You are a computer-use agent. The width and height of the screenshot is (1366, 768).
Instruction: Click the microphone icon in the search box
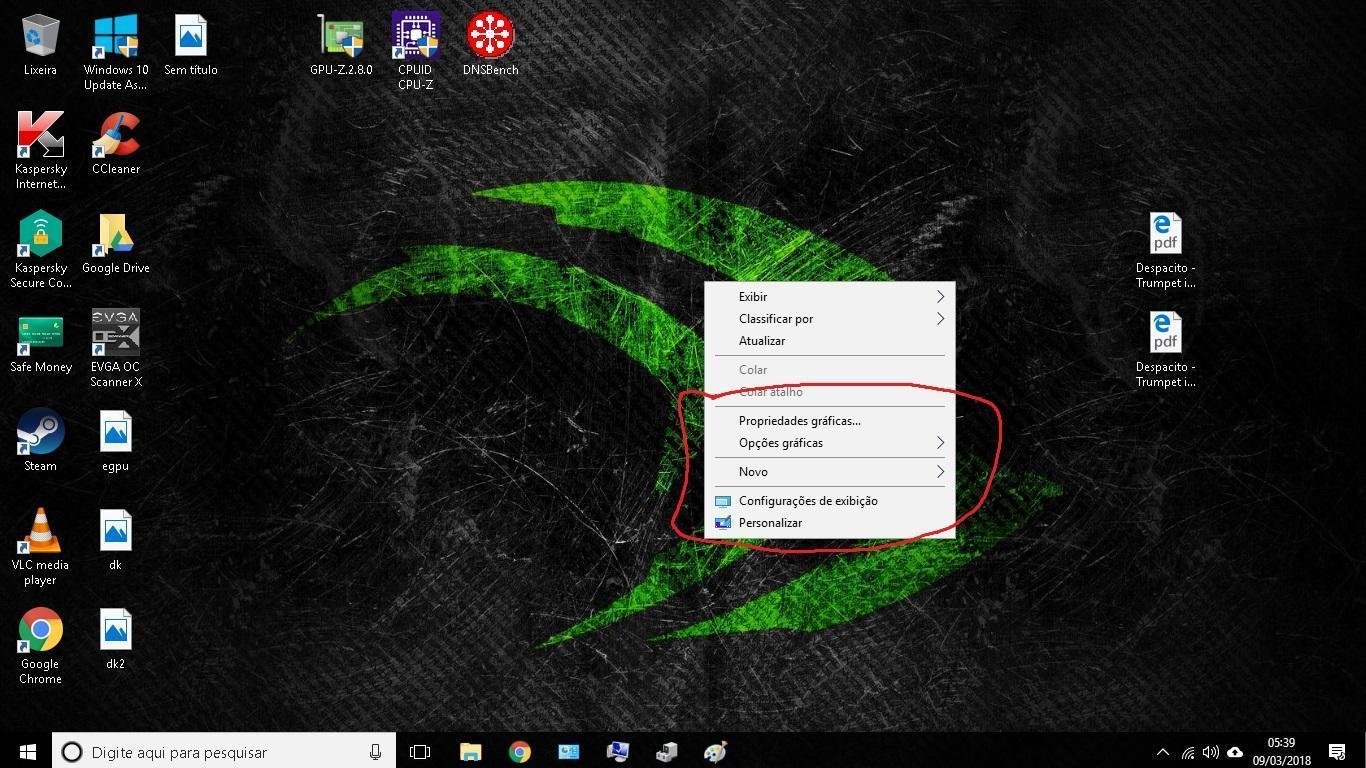pyautogui.click(x=375, y=752)
